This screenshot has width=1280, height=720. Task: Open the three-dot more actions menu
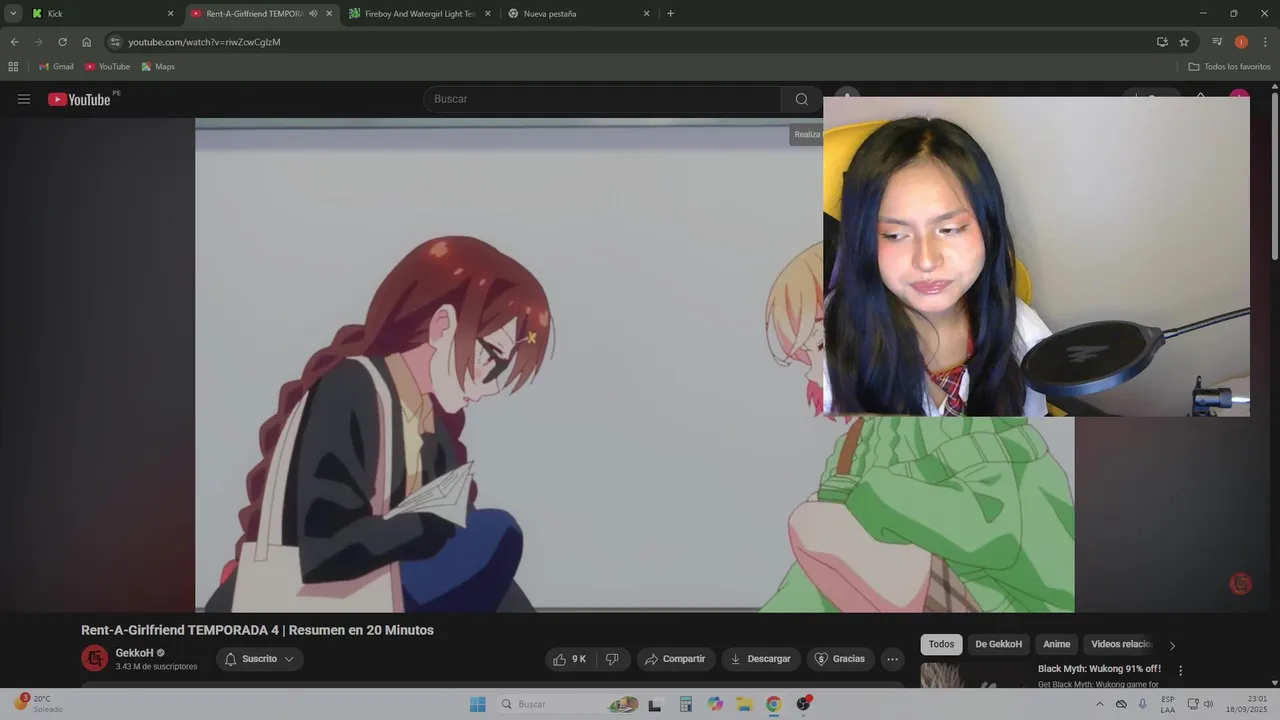[x=892, y=659]
